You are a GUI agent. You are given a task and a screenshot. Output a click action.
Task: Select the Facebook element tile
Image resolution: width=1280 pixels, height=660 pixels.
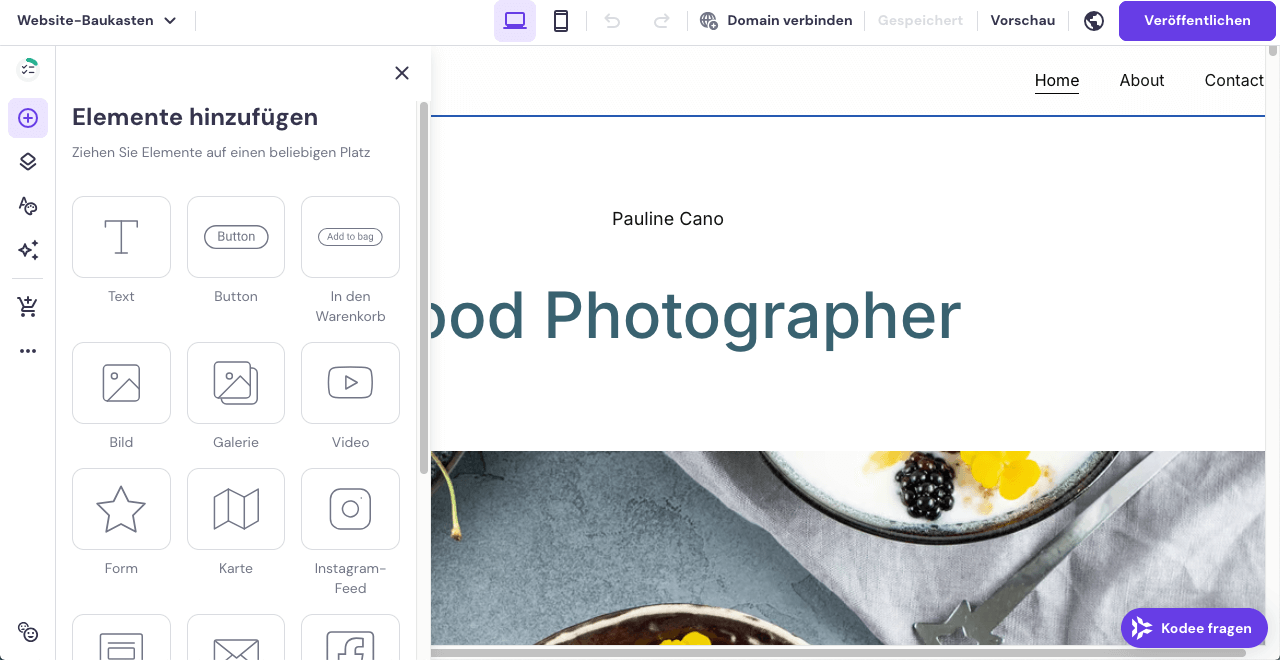350,637
